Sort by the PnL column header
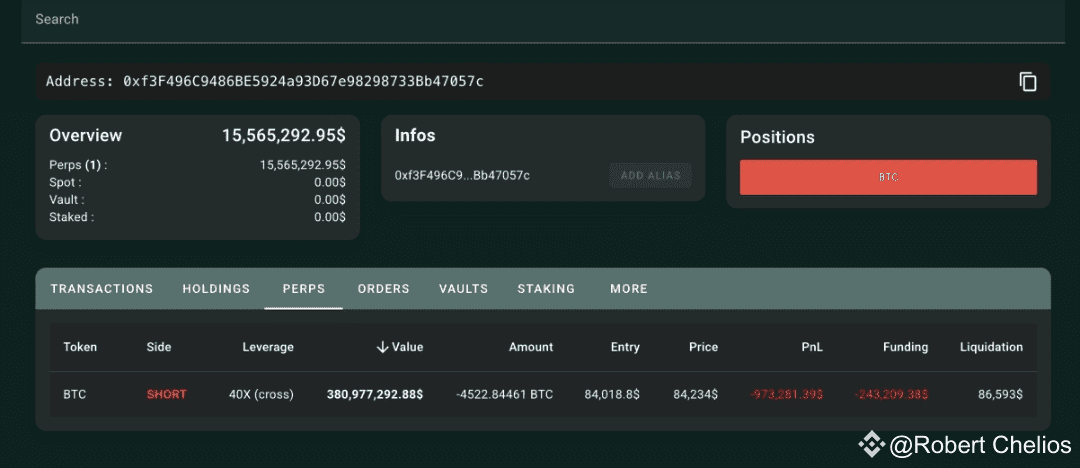 click(x=812, y=347)
